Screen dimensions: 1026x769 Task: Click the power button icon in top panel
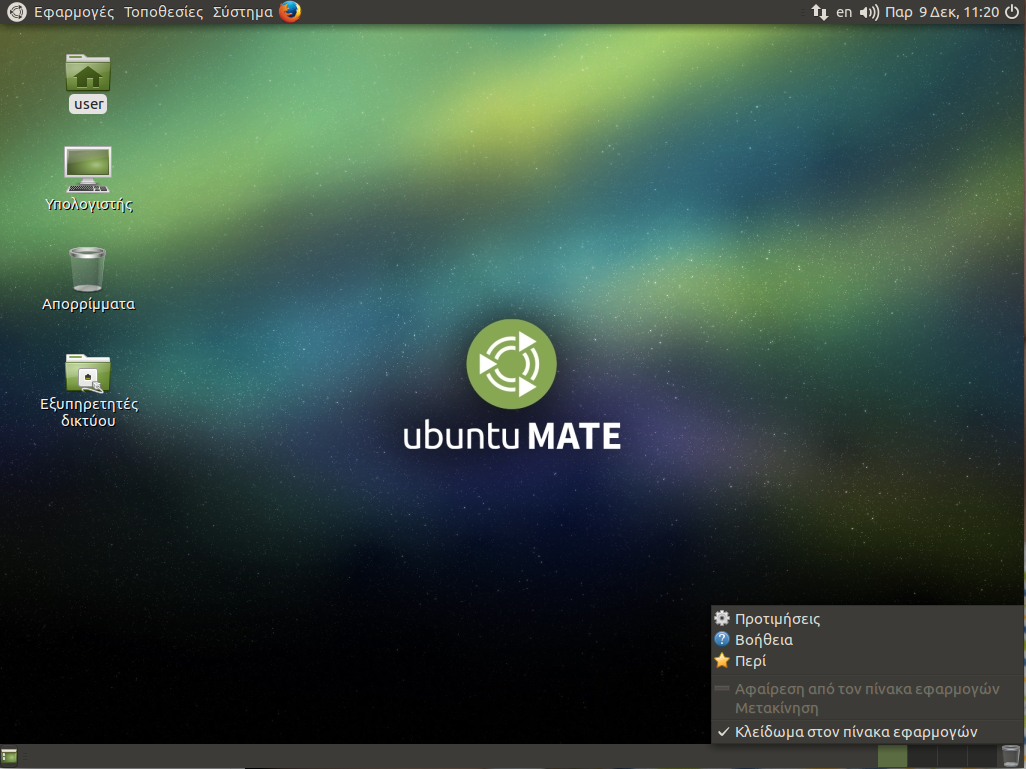pyautogui.click(x=1012, y=12)
